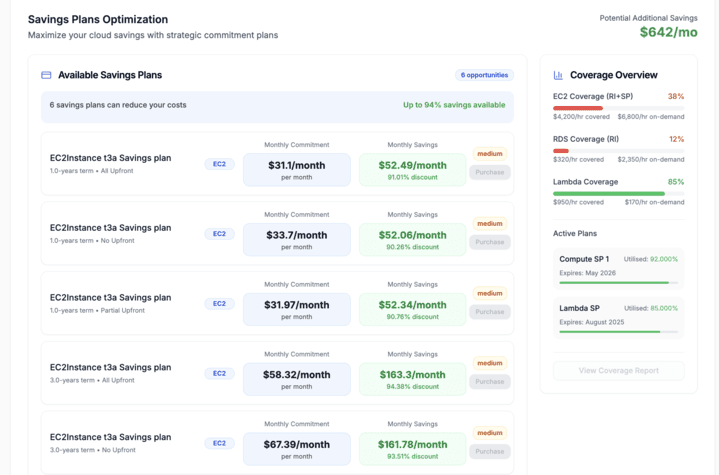The width and height of the screenshot is (719, 475).
Task: Open the Compute SP 1 active plan card
Action: click(x=618, y=268)
